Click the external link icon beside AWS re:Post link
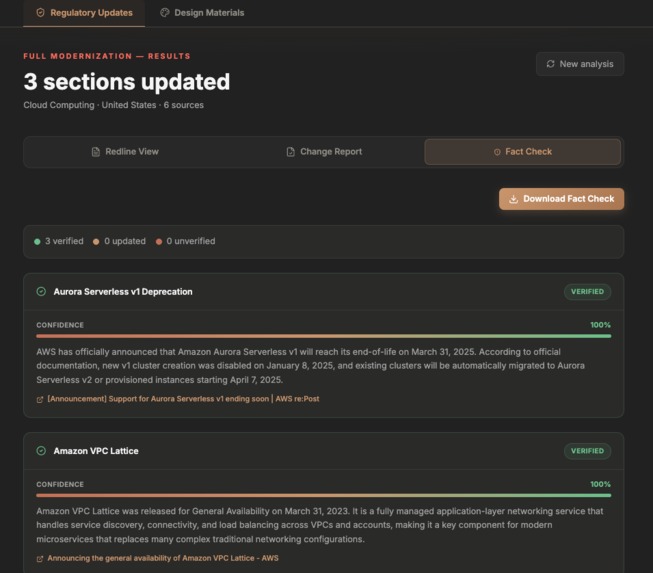 click(x=40, y=400)
